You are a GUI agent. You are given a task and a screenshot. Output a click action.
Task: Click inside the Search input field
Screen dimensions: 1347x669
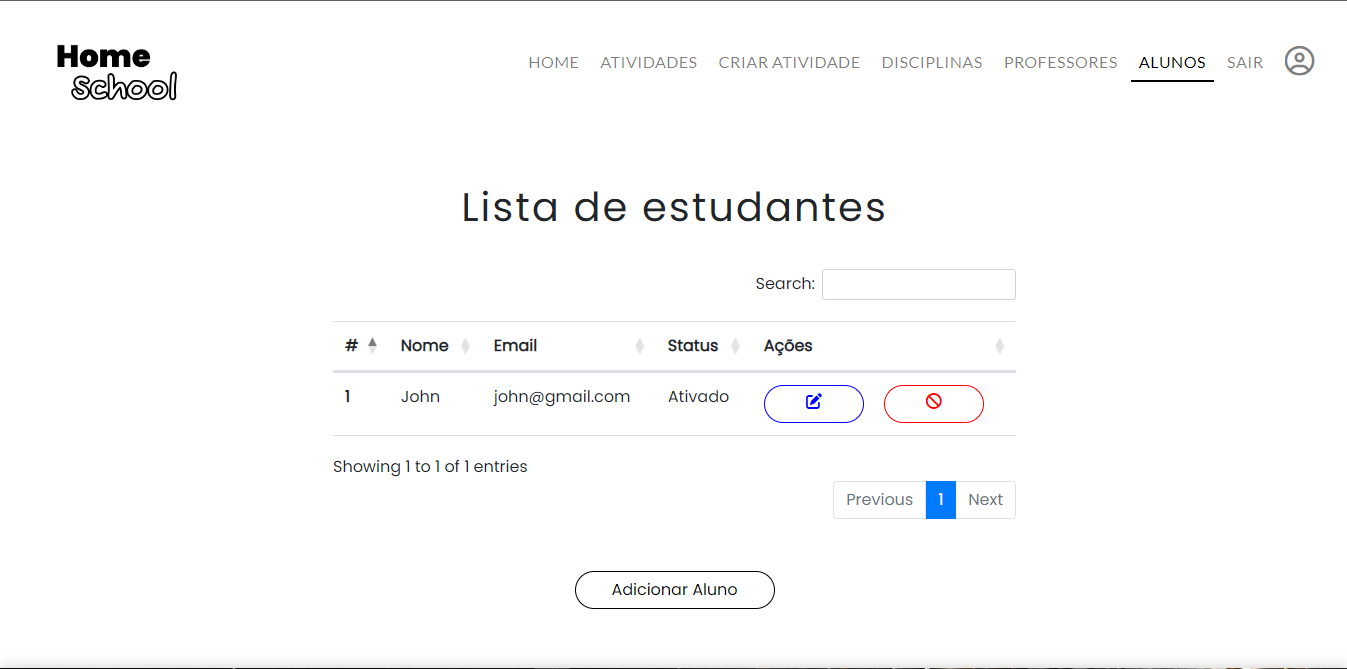pyautogui.click(x=917, y=284)
